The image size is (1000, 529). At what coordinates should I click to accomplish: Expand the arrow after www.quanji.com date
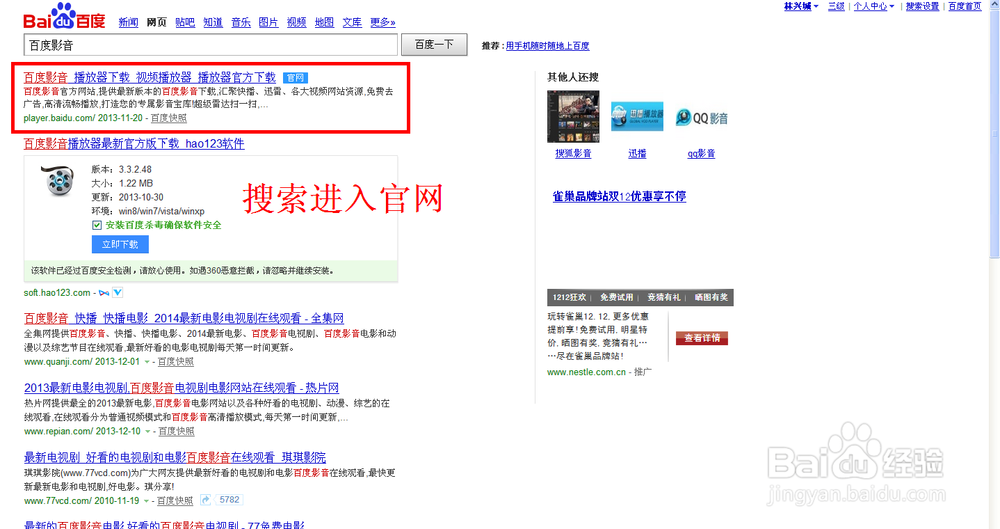(x=147, y=362)
